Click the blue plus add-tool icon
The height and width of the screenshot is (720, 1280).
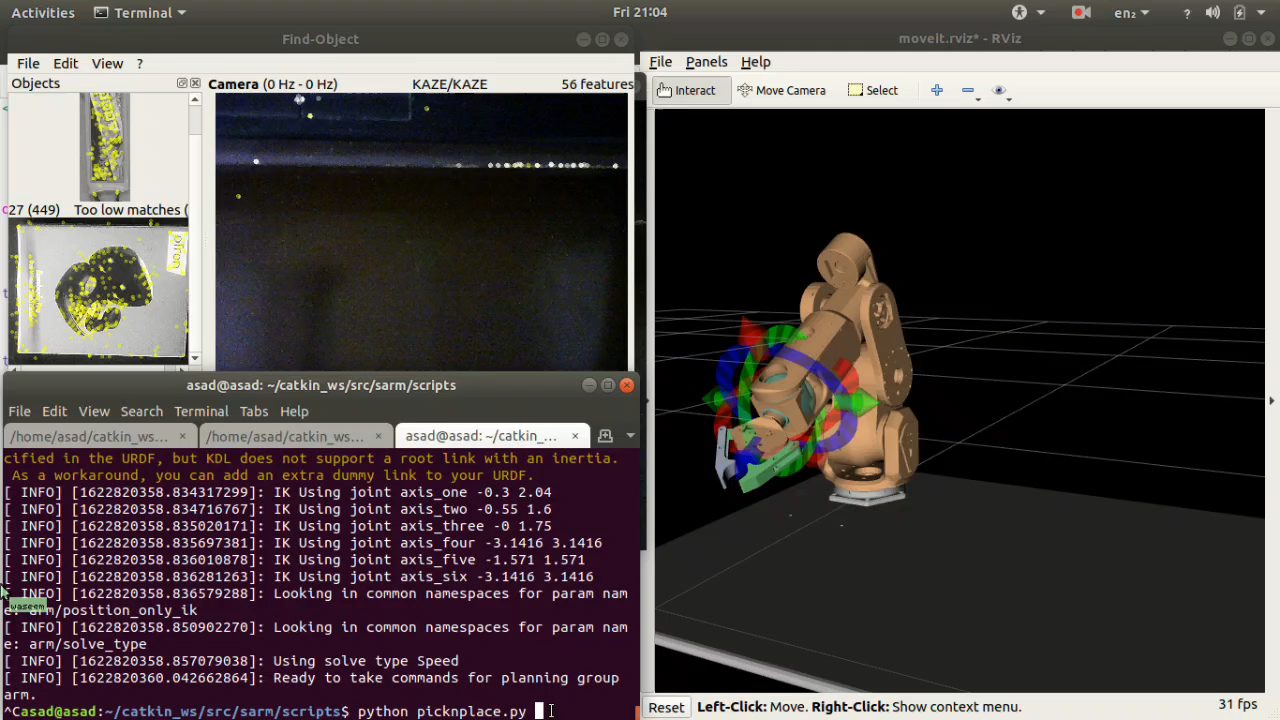coord(937,90)
